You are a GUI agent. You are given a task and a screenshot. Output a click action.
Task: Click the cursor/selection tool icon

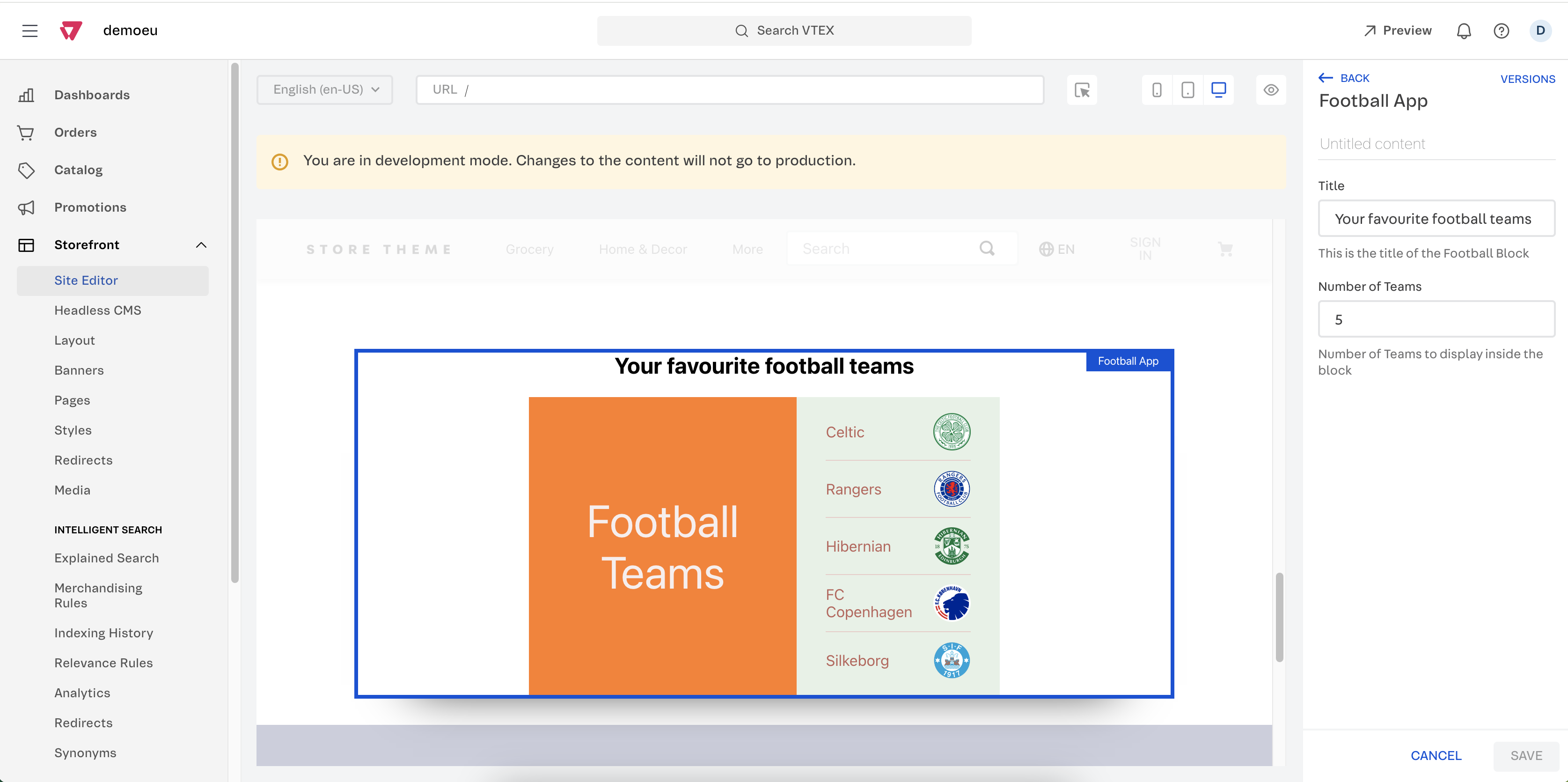coord(1083,89)
